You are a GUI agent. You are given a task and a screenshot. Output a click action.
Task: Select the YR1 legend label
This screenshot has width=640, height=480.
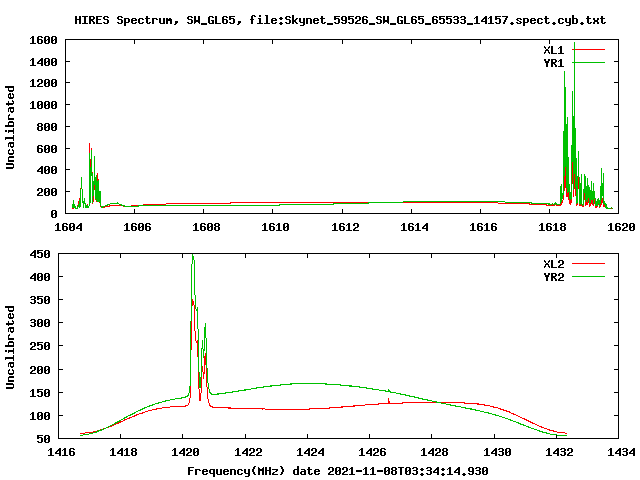553,63
